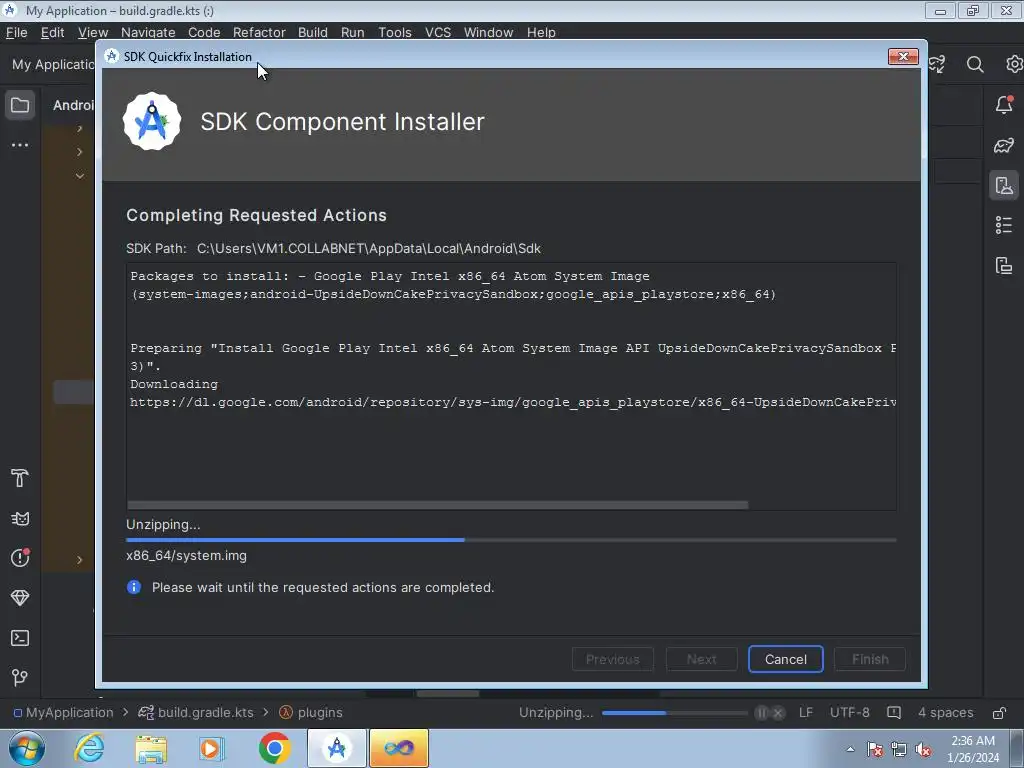This screenshot has width=1024, height=768.
Task: Open the Build menu
Action: [x=313, y=32]
